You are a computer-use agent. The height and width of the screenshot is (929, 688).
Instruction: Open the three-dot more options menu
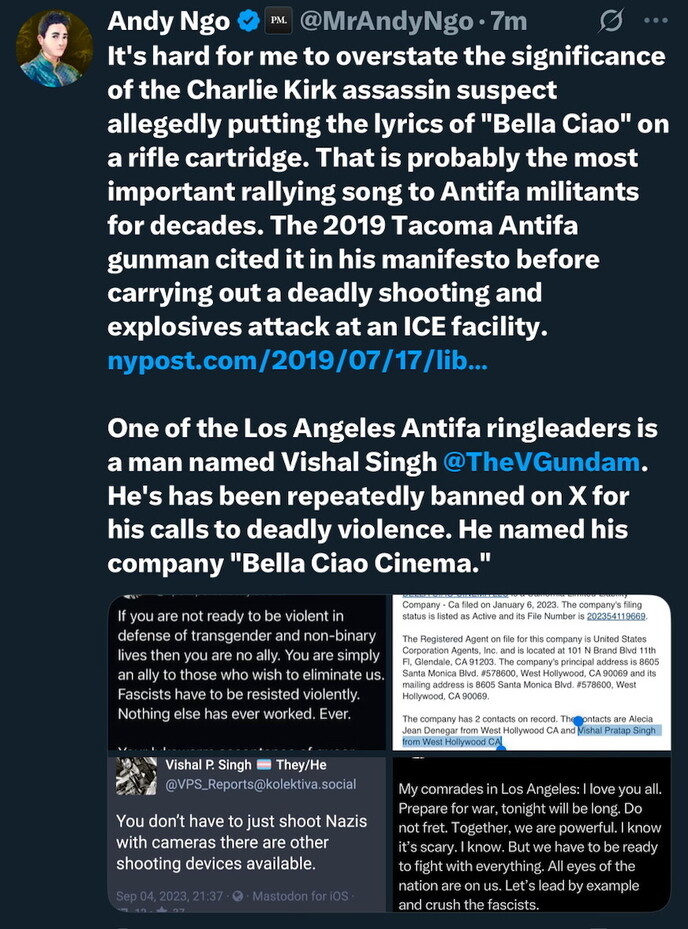[x=655, y=20]
